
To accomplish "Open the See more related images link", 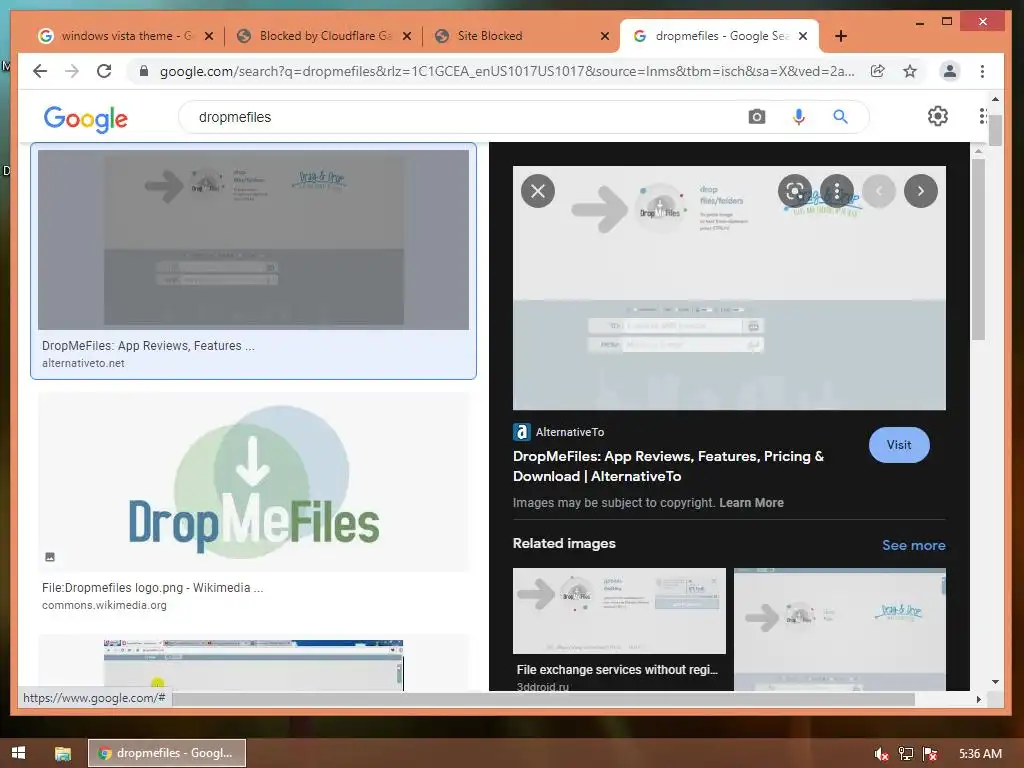I will 914,545.
